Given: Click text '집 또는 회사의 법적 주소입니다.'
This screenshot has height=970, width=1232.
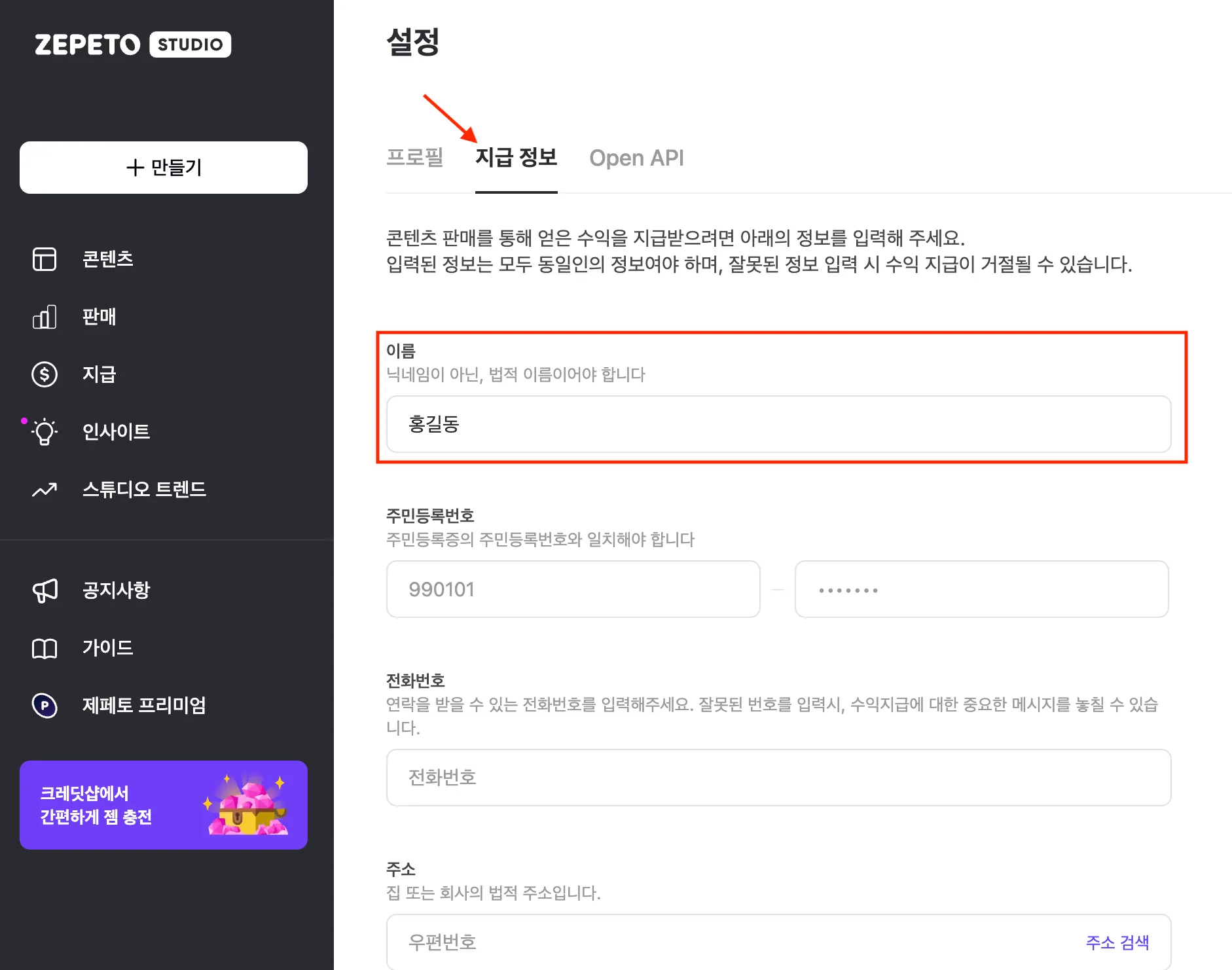Looking at the screenshot, I should [494, 893].
